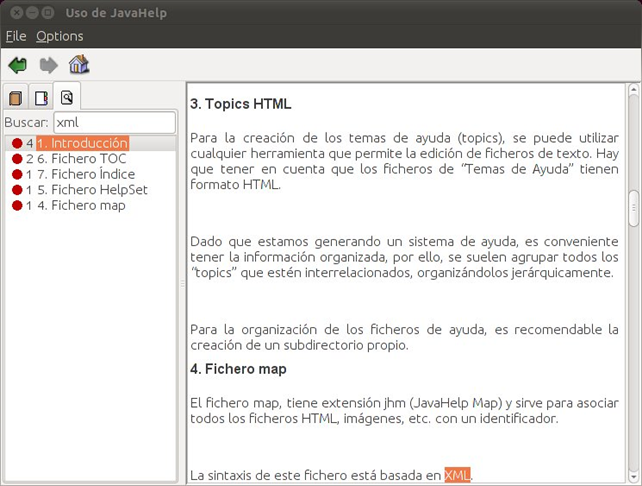Select the Search tab with magnifier
Image resolution: width=642 pixels, height=486 pixels.
67,97
